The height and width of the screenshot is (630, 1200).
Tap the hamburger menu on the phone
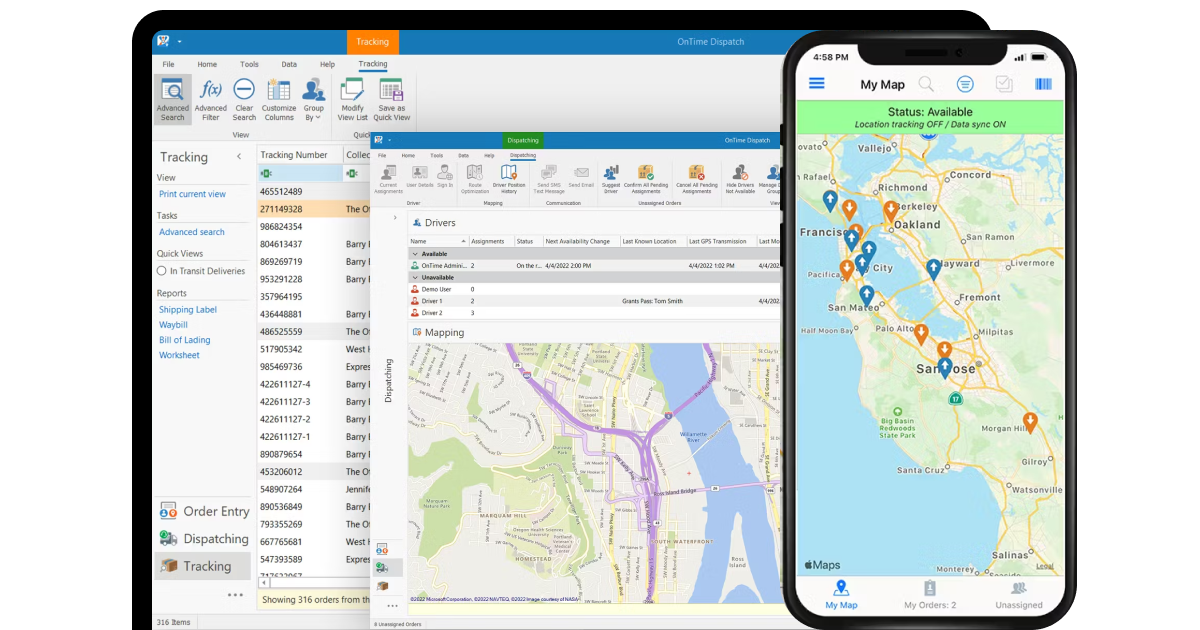click(x=817, y=84)
